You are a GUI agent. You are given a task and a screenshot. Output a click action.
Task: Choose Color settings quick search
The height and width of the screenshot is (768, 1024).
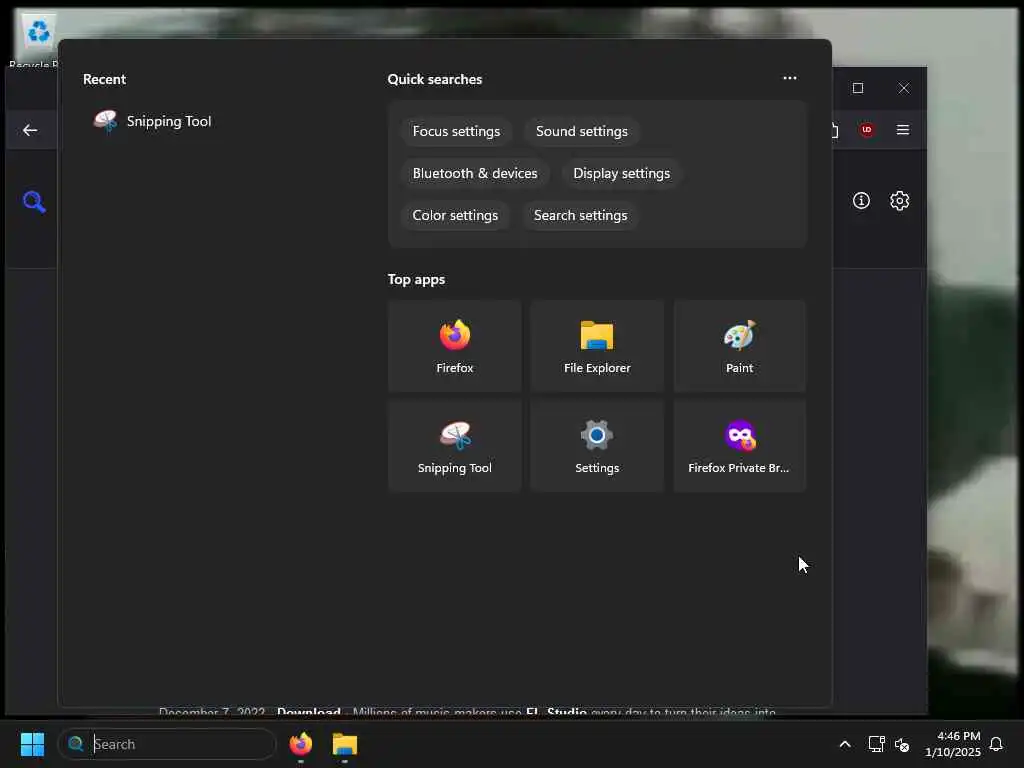pos(455,215)
